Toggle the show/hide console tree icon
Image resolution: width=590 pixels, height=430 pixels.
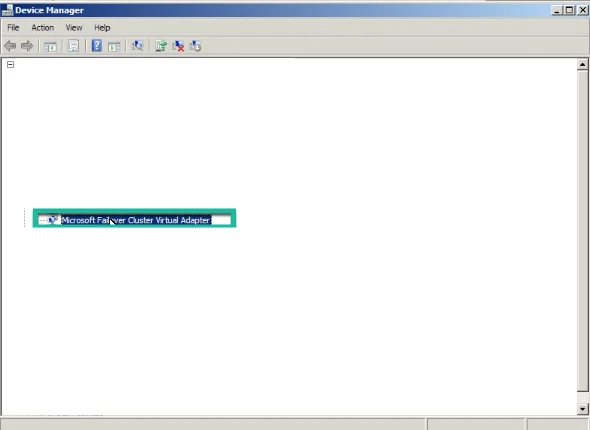point(50,47)
